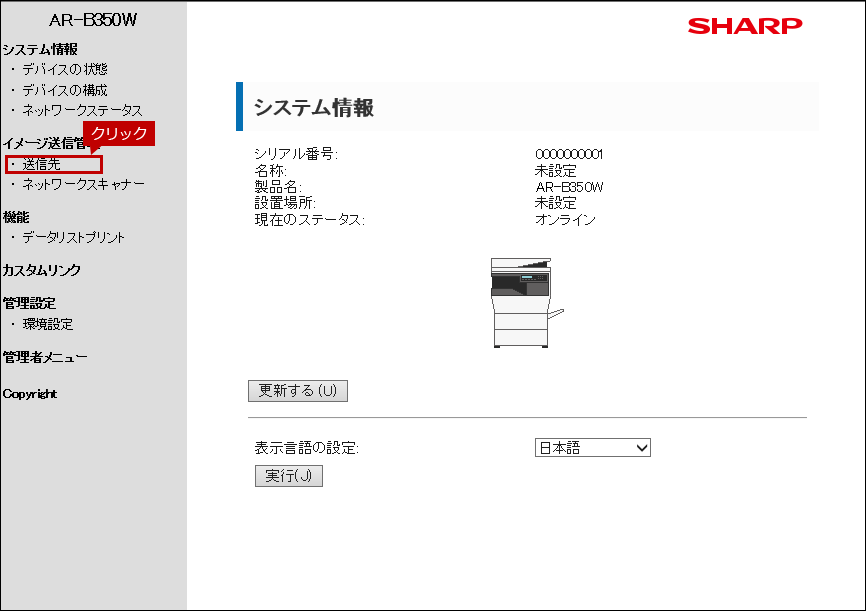Viewport: 866px width, 611px height.
Task: Click the serial number value 0000000001
Action: pos(569,154)
